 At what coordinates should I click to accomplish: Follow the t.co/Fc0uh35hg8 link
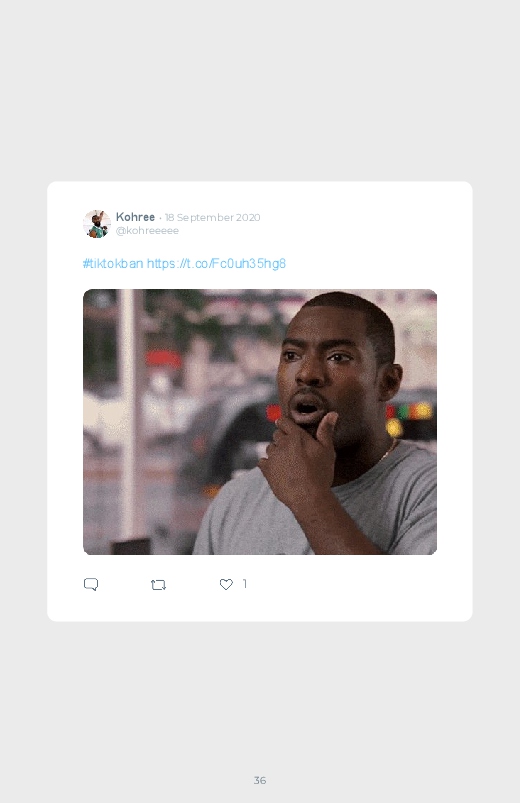click(216, 263)
